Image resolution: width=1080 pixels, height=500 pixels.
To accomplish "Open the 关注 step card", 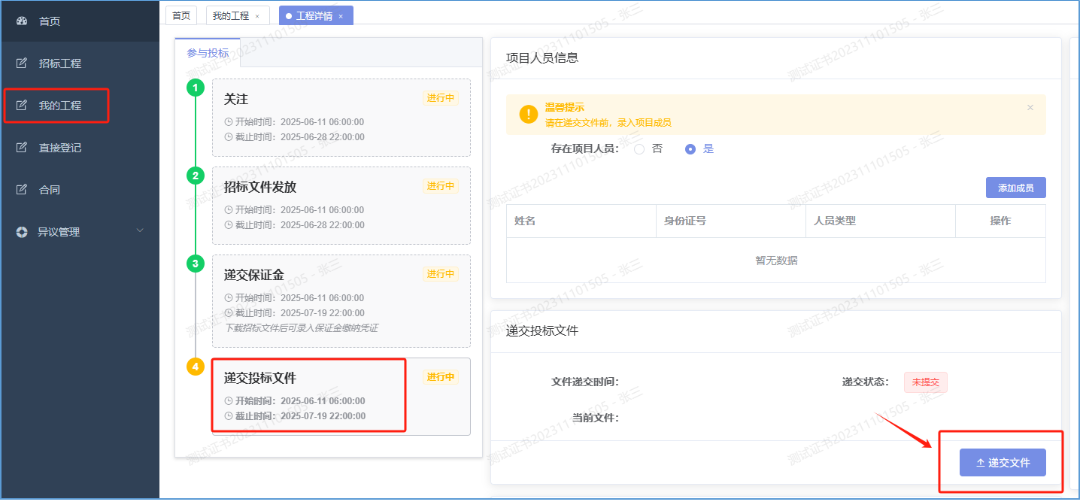I will pyautogui.click(x=342, y=118).
